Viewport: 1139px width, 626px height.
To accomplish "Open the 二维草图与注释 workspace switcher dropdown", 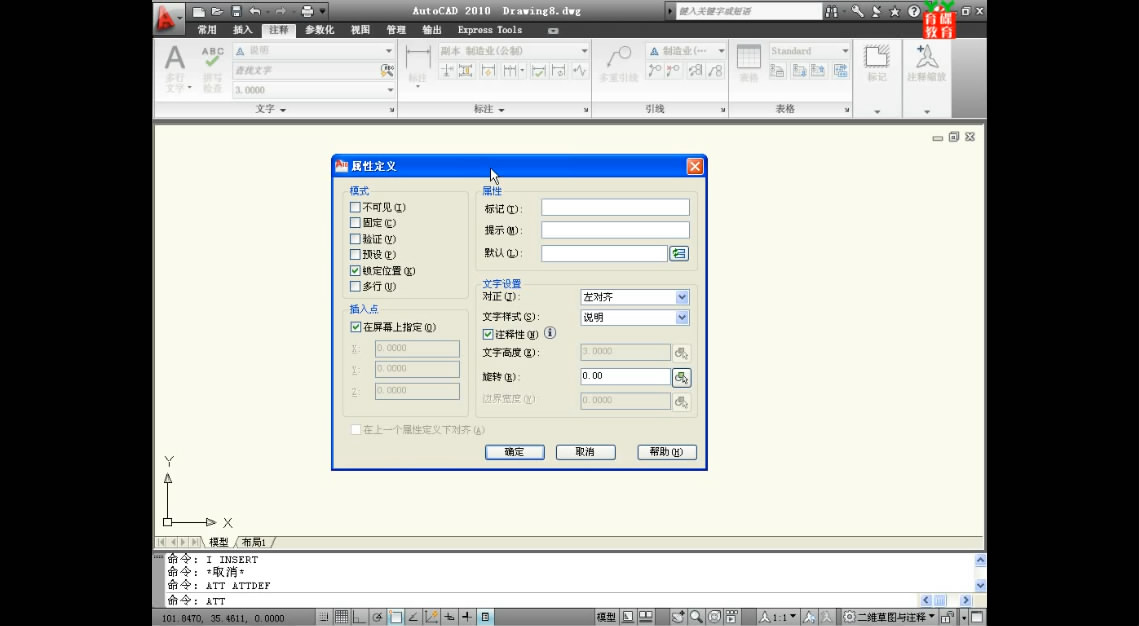I will click(889, 617).
